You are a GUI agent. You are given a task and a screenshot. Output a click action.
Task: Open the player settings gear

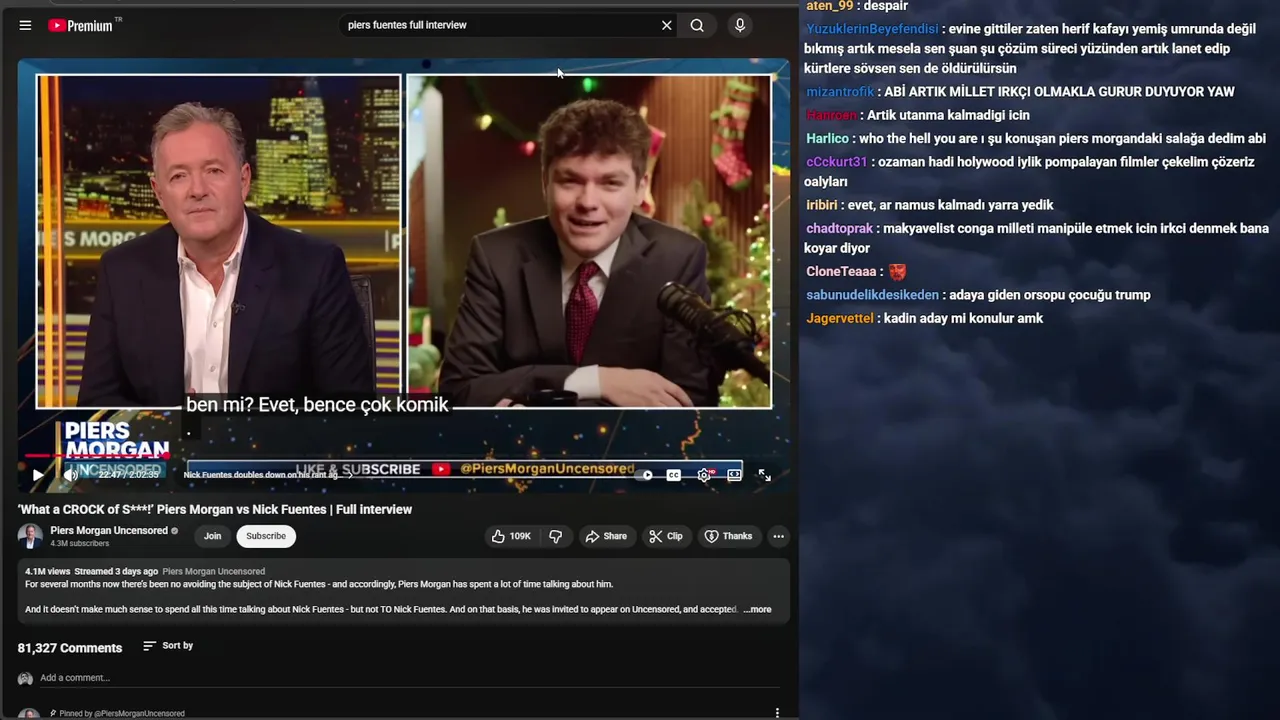click(704, 475)
